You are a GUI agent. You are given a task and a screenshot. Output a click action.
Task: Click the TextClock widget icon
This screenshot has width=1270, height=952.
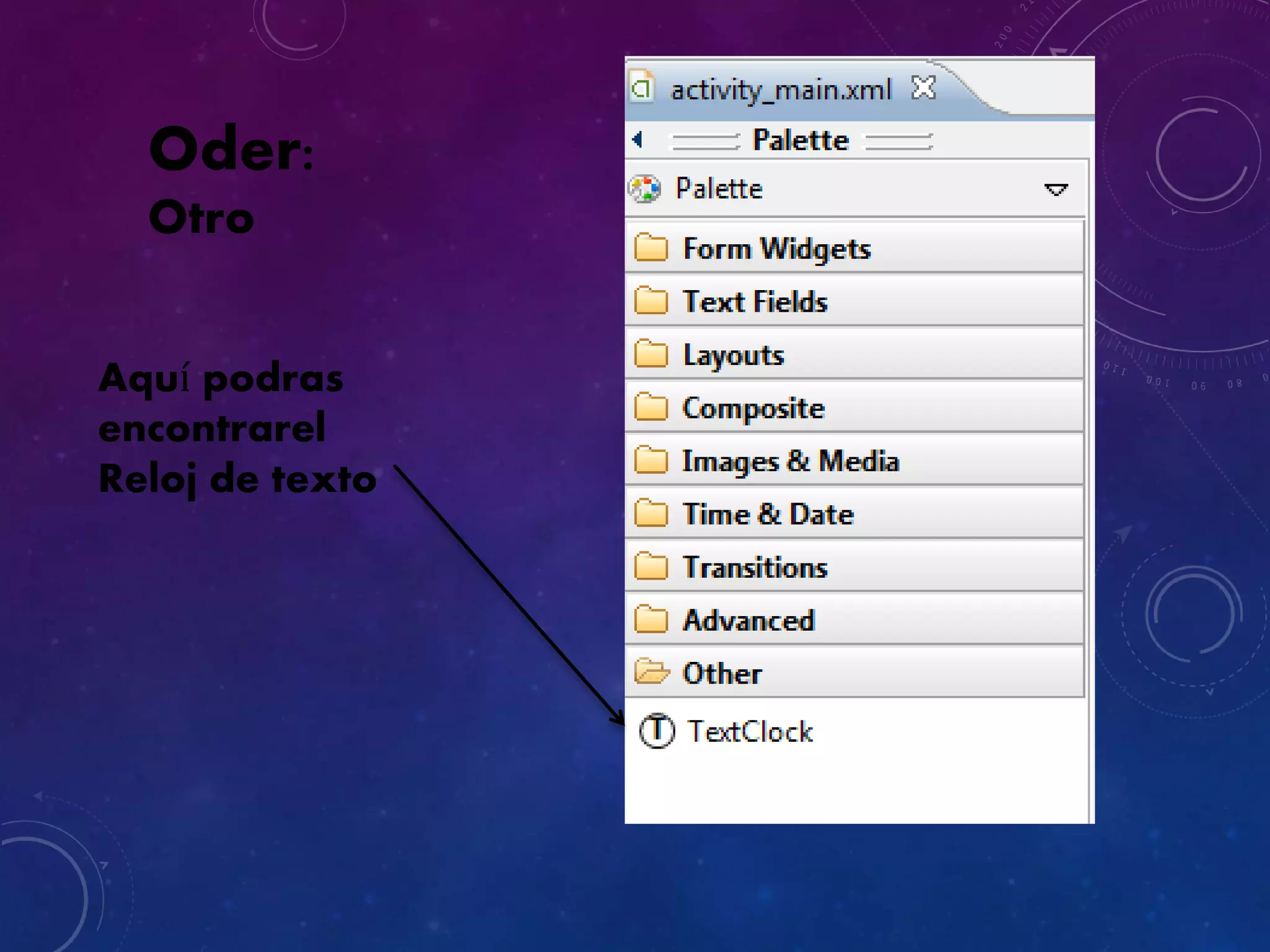656,731
